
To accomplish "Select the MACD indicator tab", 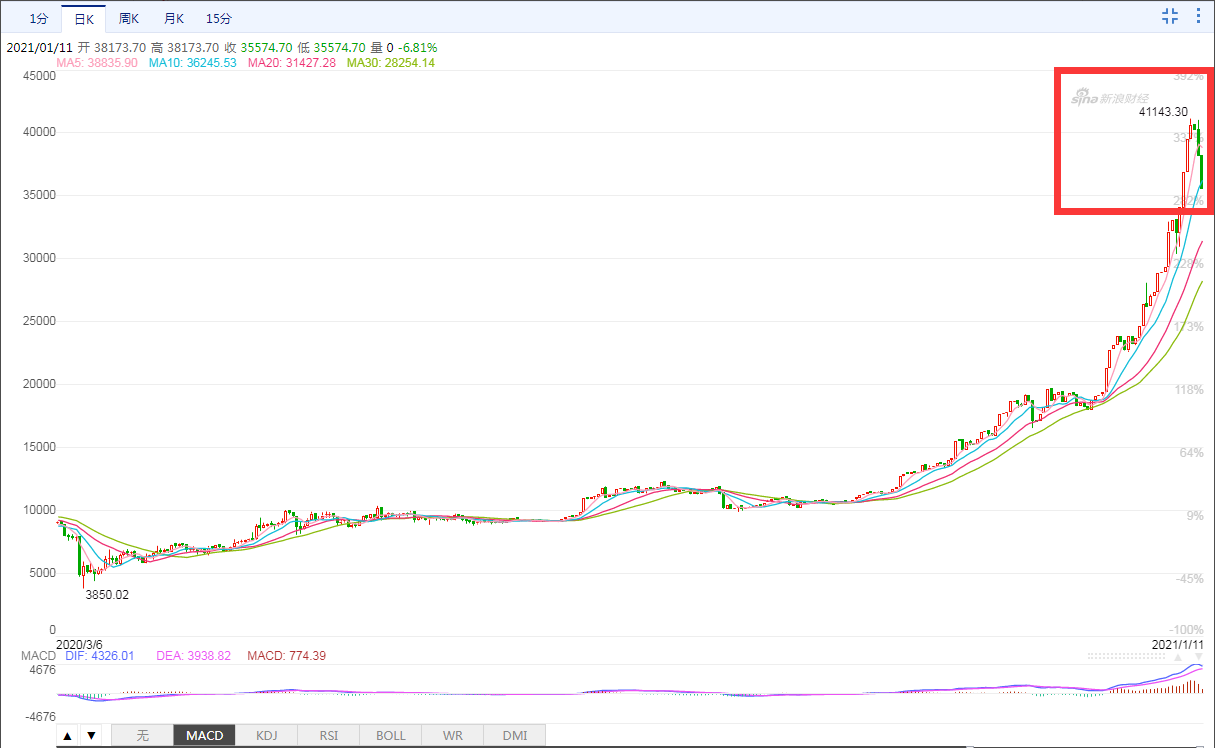I will pyautogui.click(x=204, y=735).
